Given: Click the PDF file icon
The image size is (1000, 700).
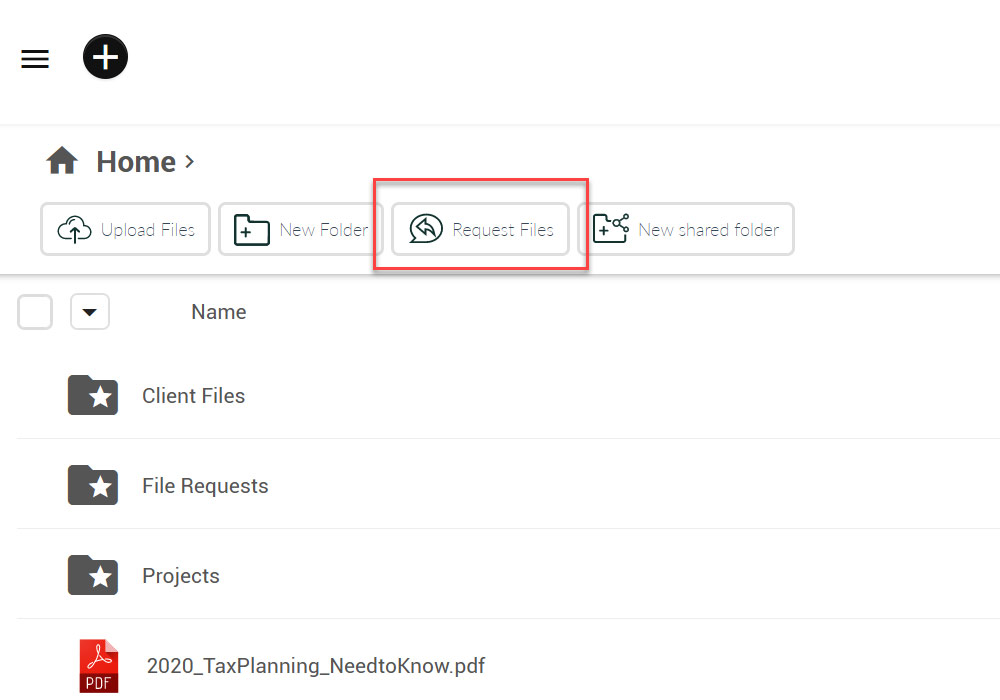Looking at the screenshot, I should 98,666.
